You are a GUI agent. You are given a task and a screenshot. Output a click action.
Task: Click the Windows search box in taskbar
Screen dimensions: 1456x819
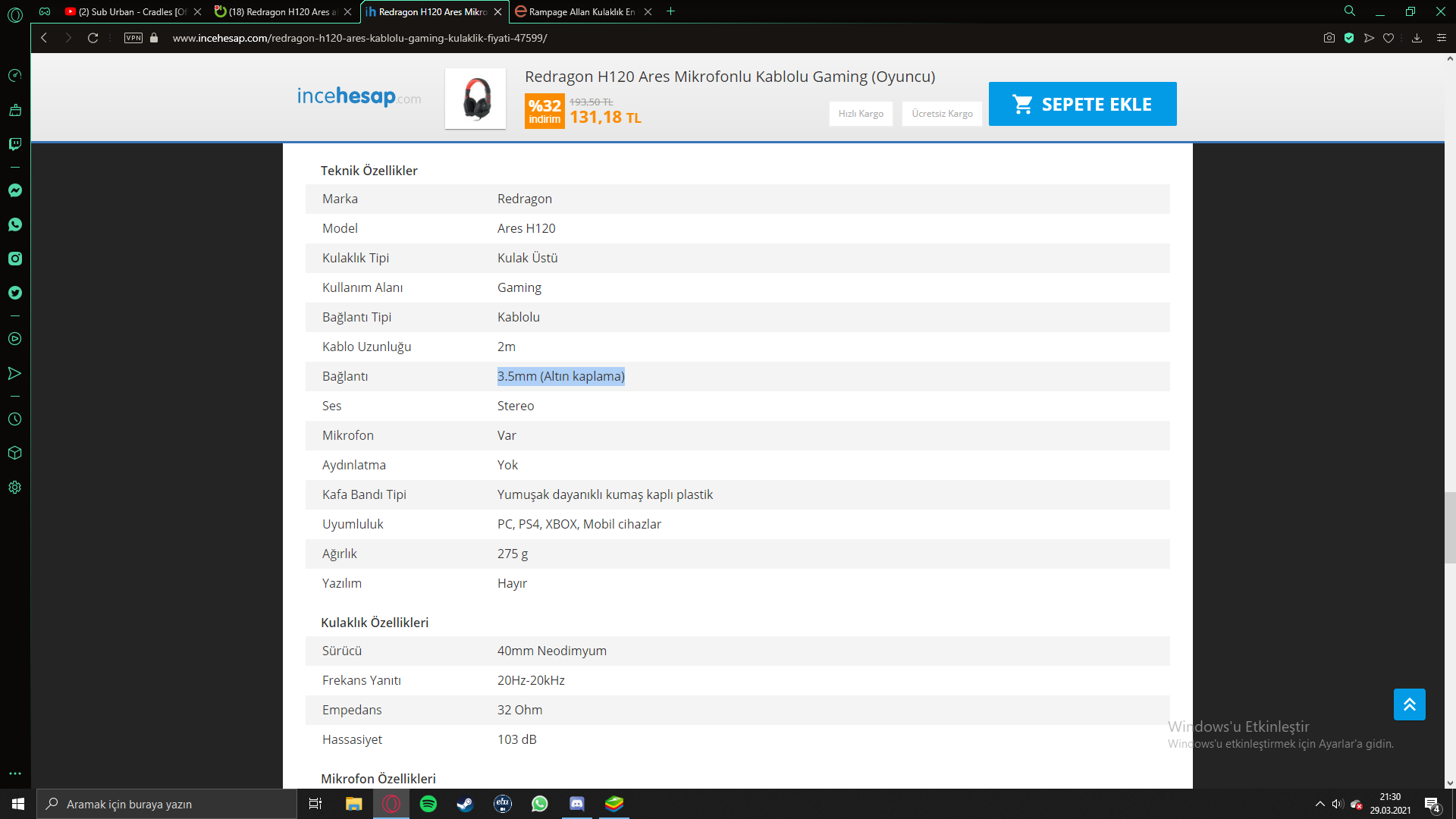167,804
